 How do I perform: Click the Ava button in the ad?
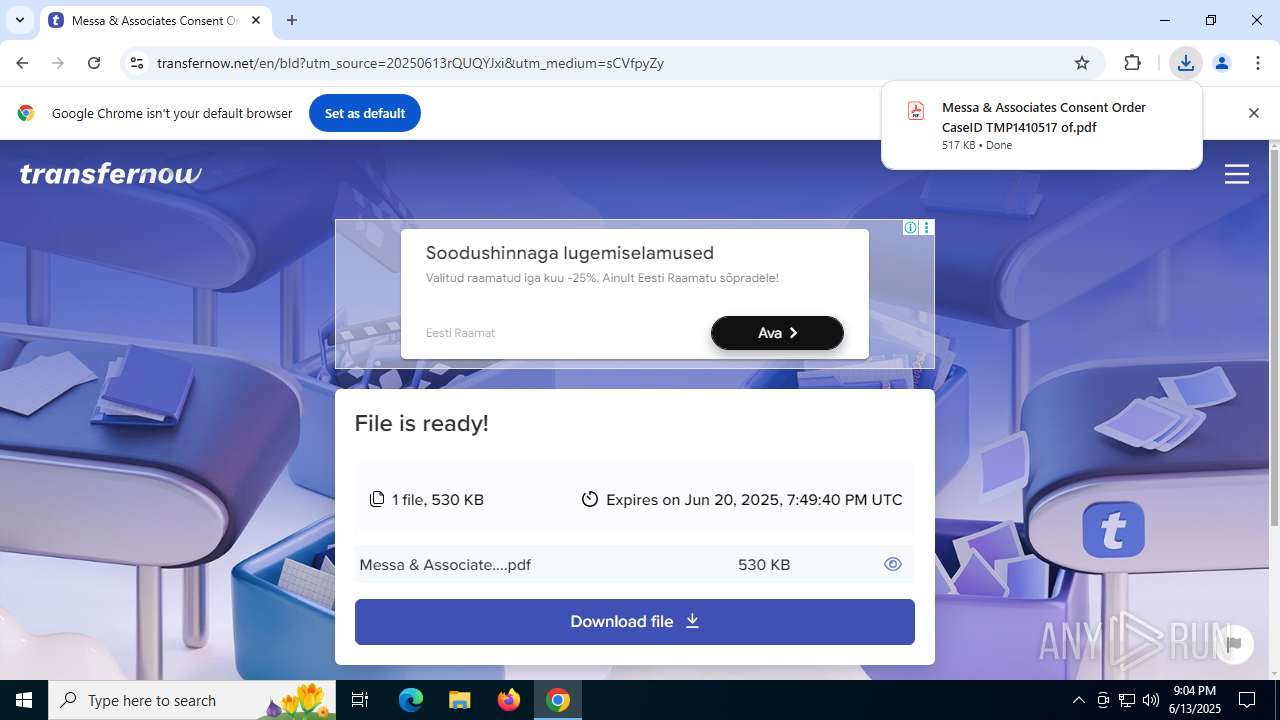point(777,333)
